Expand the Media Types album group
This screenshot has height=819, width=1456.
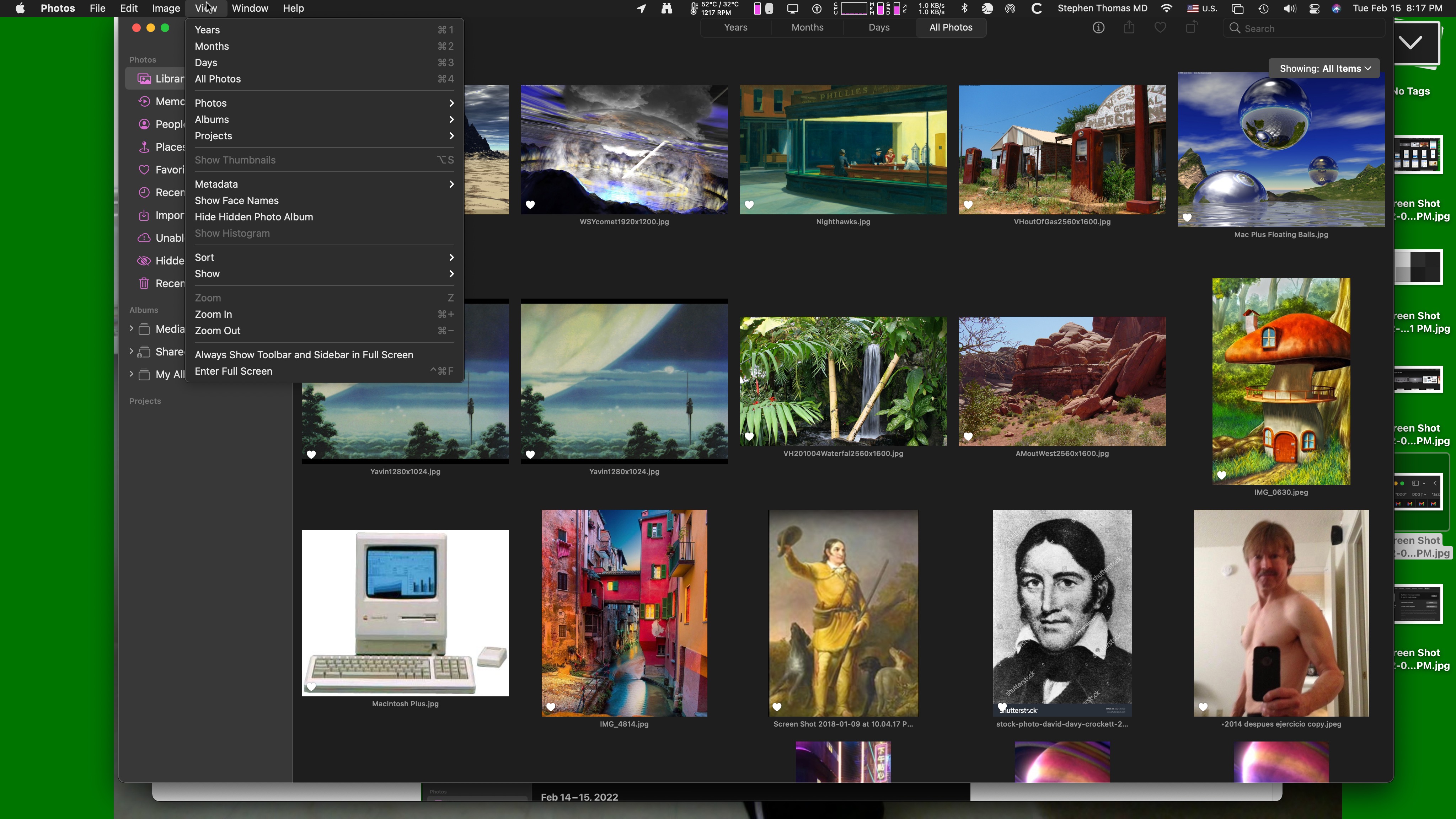[x=132, y=328]
